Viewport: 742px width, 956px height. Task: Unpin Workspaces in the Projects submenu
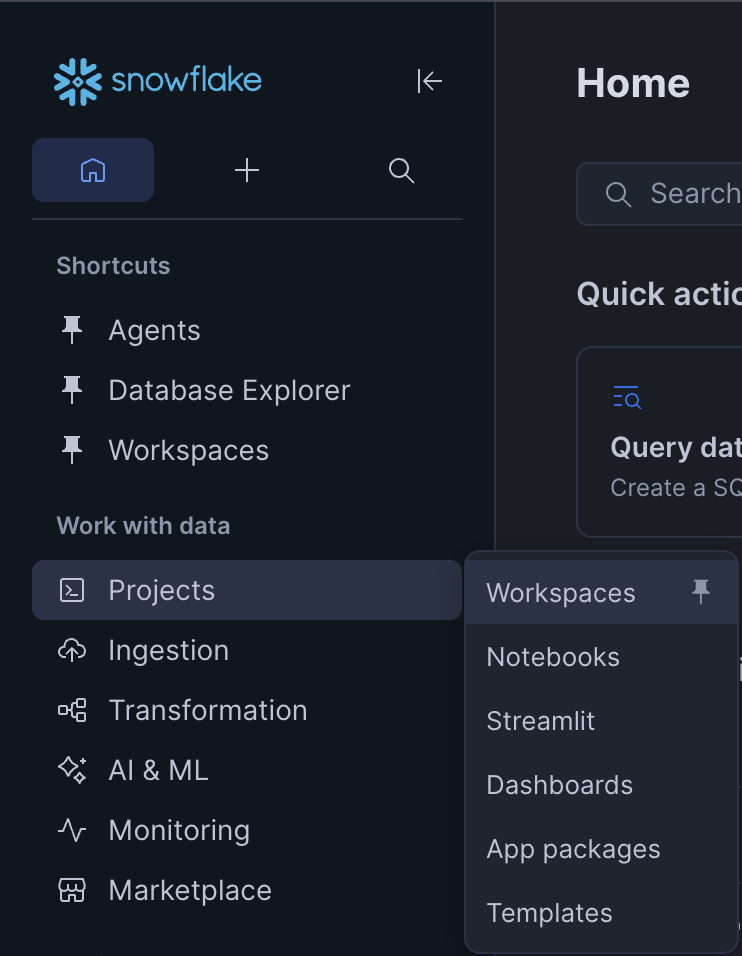pyautogui.click(x=701, y=592)
